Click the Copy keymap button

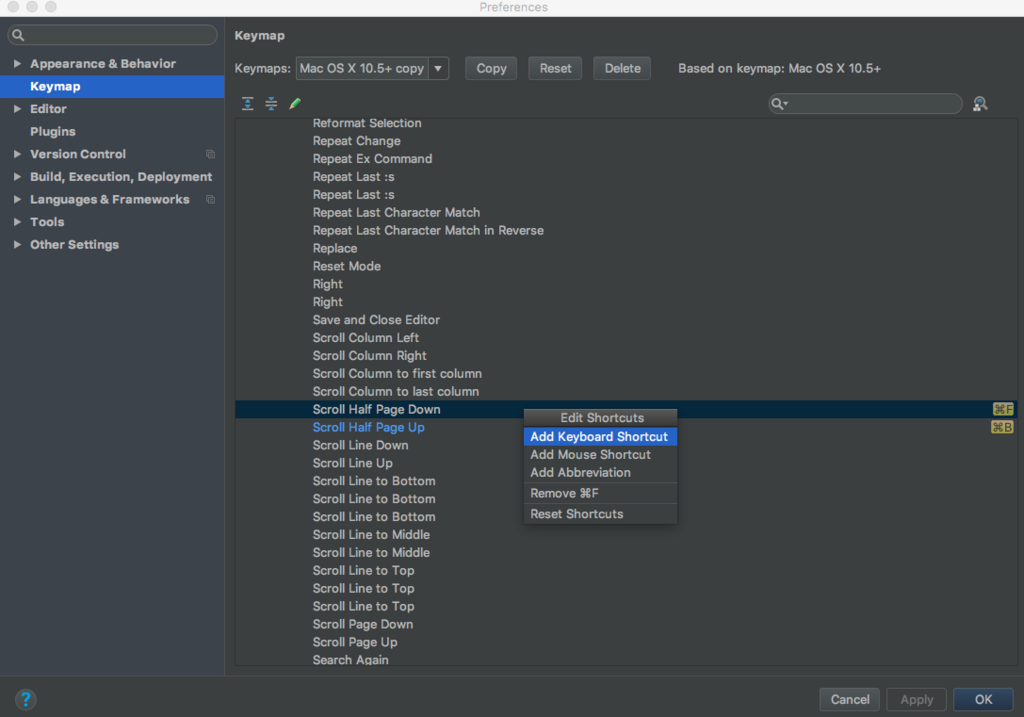point(491,69)
